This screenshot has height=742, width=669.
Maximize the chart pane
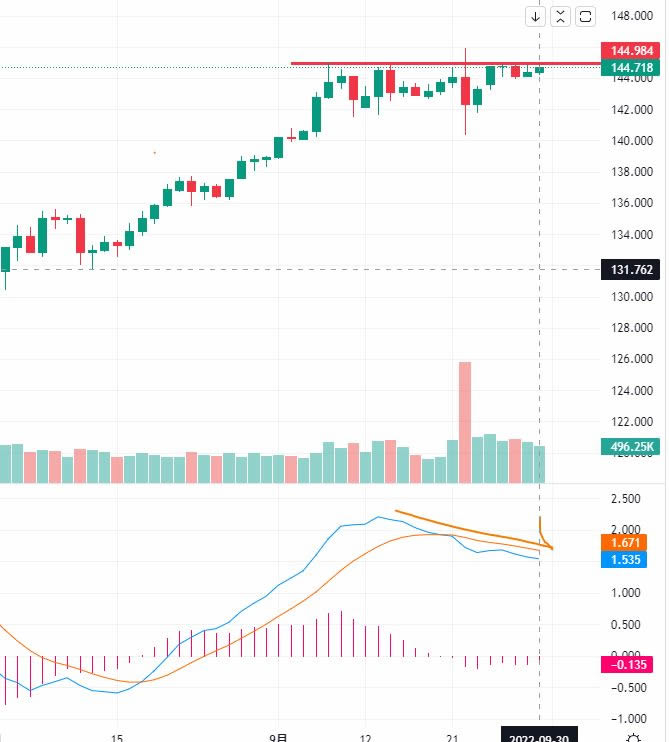(x=585, y=16)
